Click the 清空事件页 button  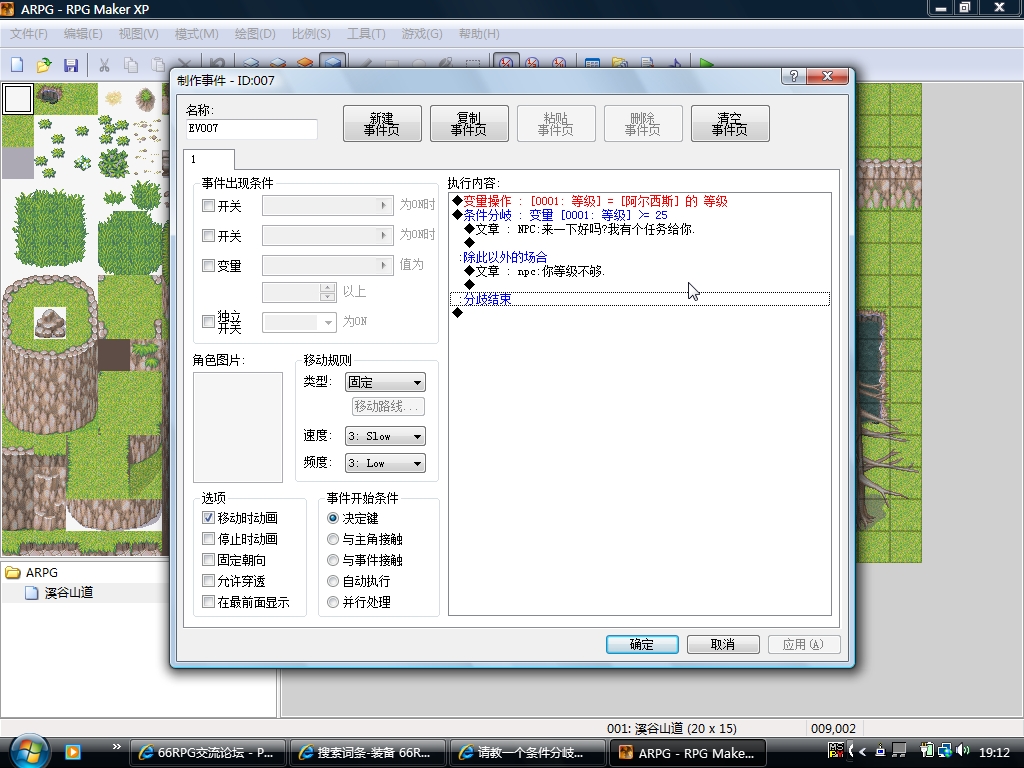[730, 123]
